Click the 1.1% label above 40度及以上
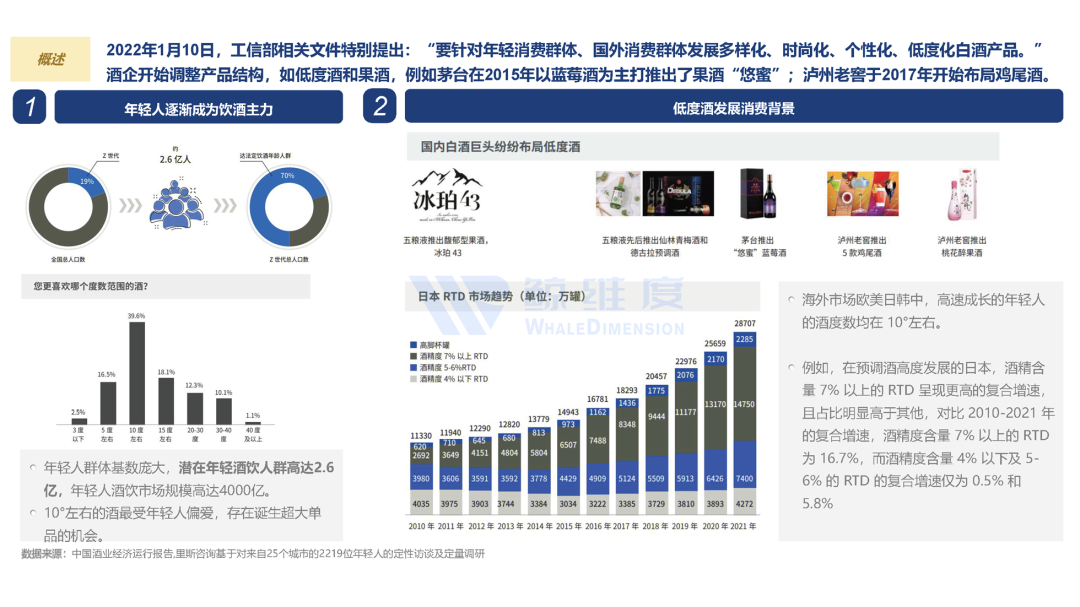 pos(253,415)
